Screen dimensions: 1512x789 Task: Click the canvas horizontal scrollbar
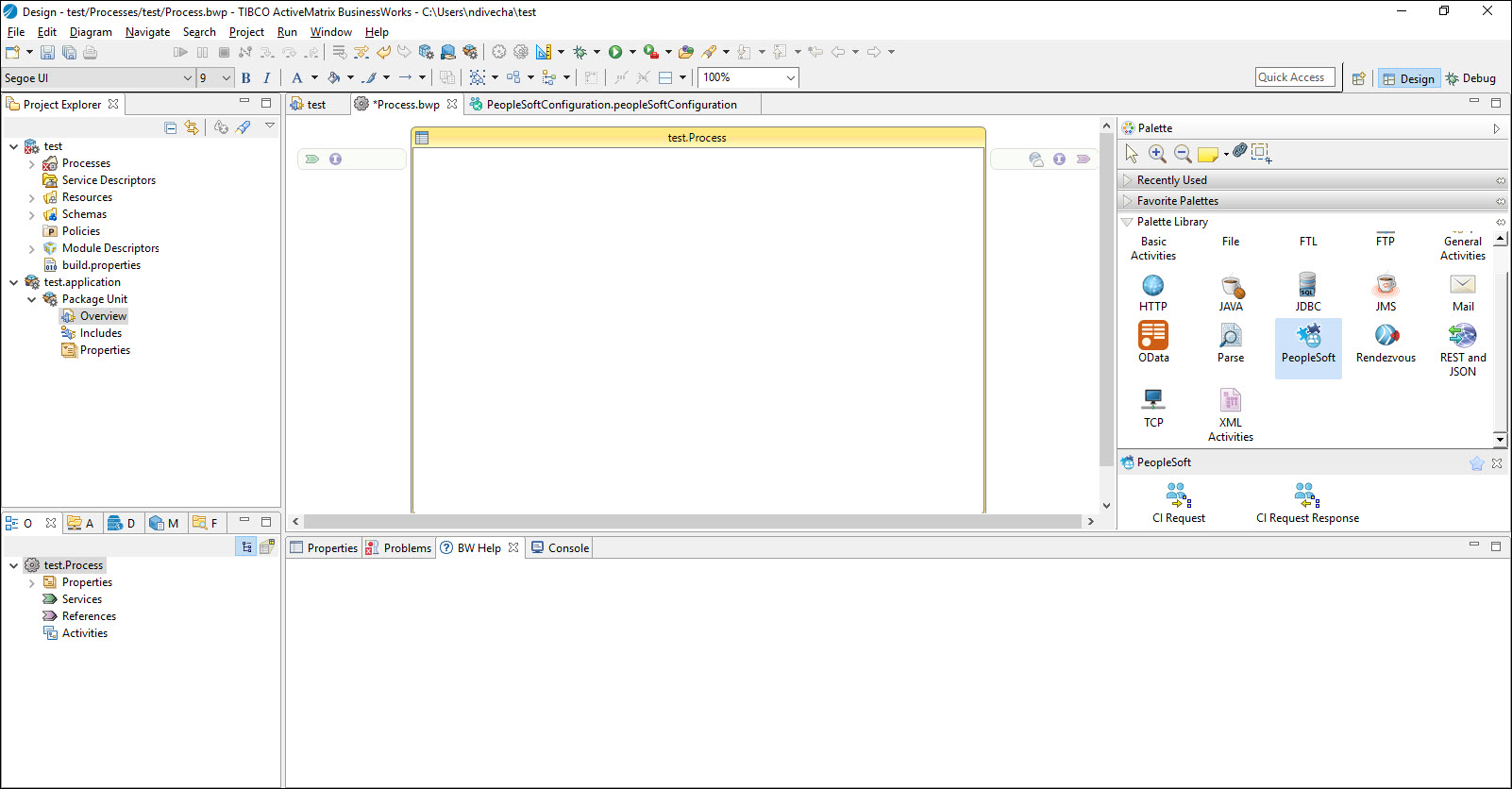pyautogui.click(x=692, y=521)
